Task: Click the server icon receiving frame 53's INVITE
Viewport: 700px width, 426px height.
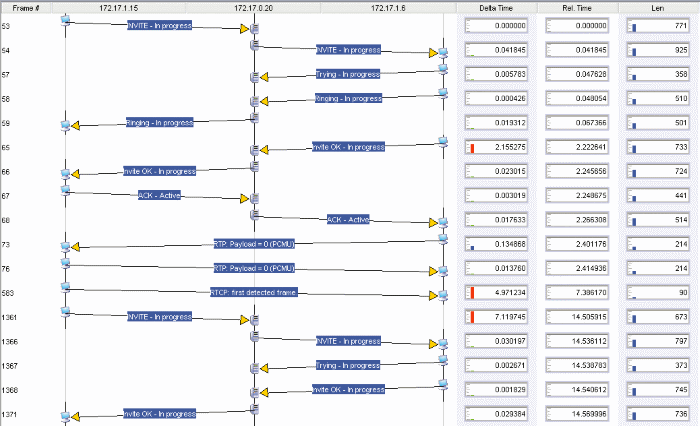Action: [x=255, y=30]
